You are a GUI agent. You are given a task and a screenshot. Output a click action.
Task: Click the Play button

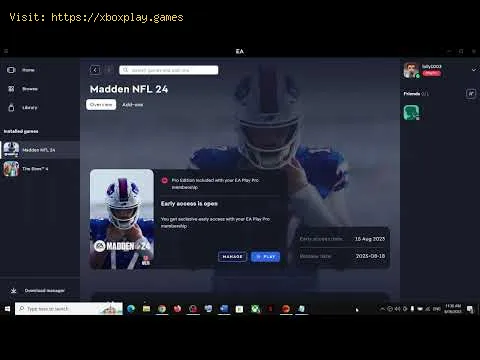[265, 257]
